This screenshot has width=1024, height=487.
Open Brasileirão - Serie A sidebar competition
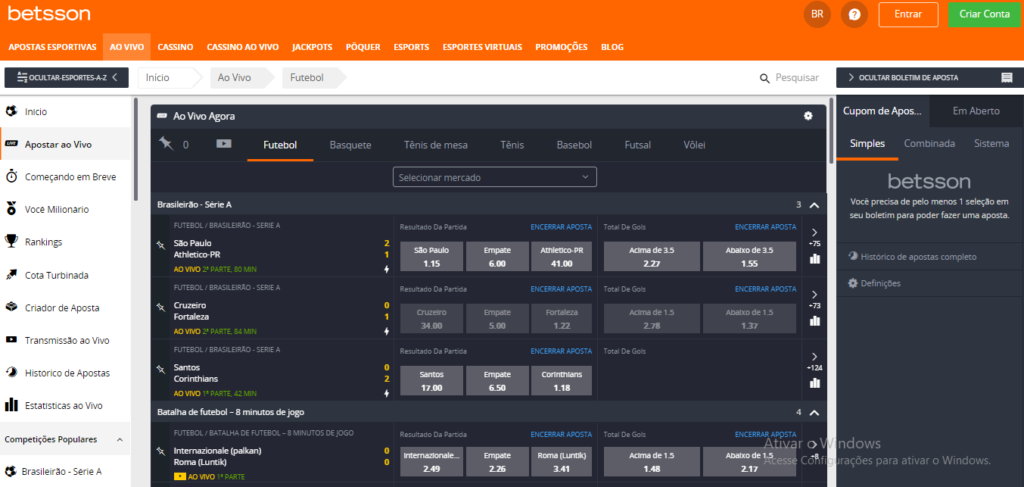tap(65, 471)
